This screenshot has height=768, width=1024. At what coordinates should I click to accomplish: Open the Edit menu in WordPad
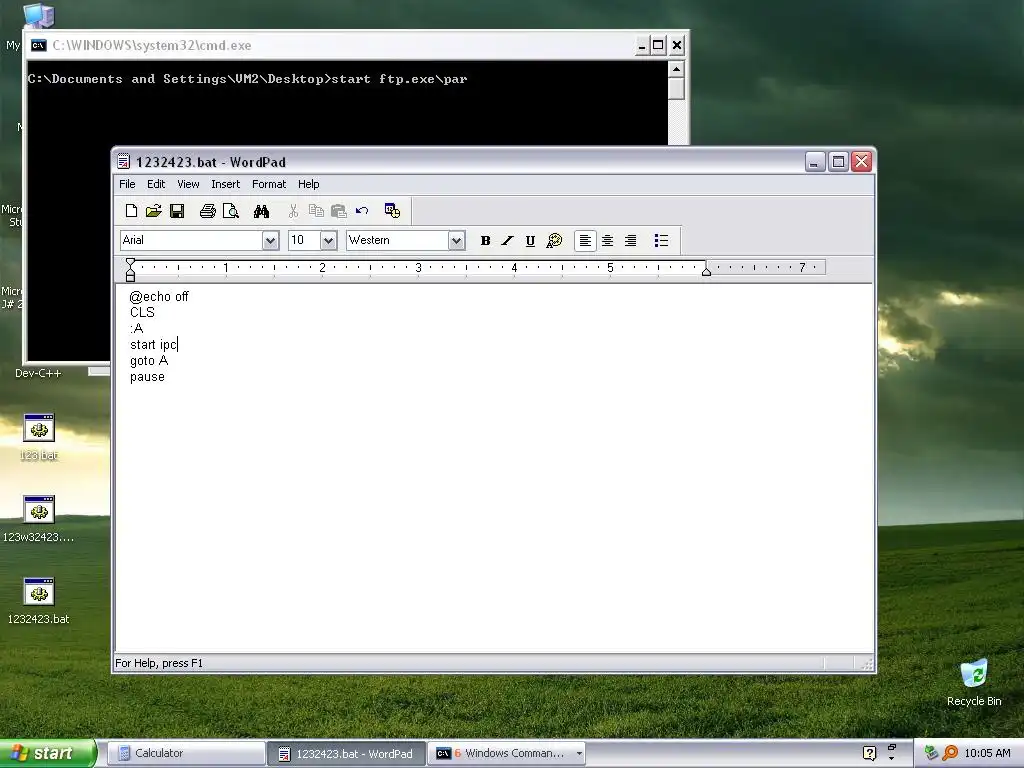(x=155, y=184)
